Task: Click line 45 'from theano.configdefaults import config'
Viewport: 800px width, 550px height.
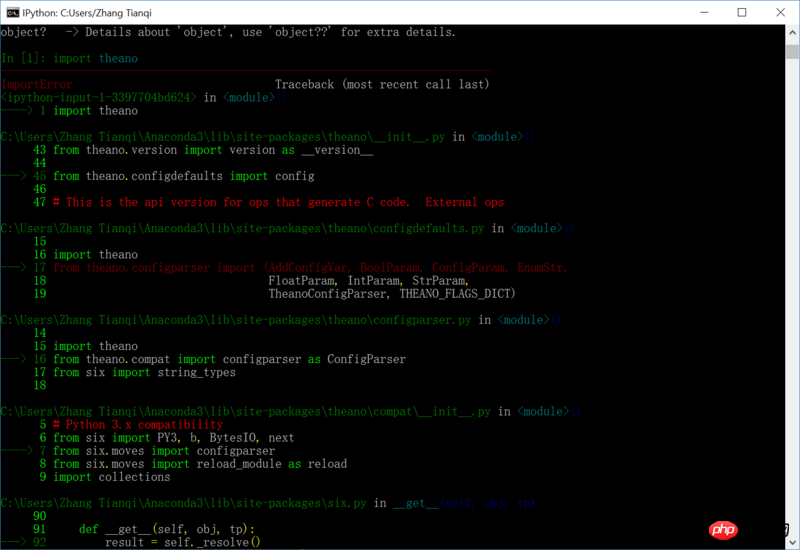Action: point(184,176)
